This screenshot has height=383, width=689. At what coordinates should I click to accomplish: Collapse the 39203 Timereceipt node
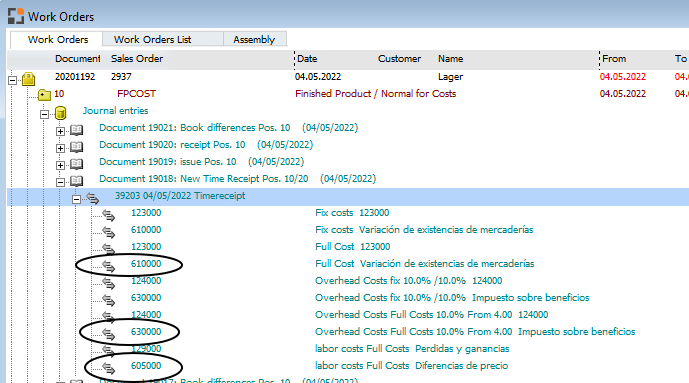pyautogui.click(x=76, y=199)
